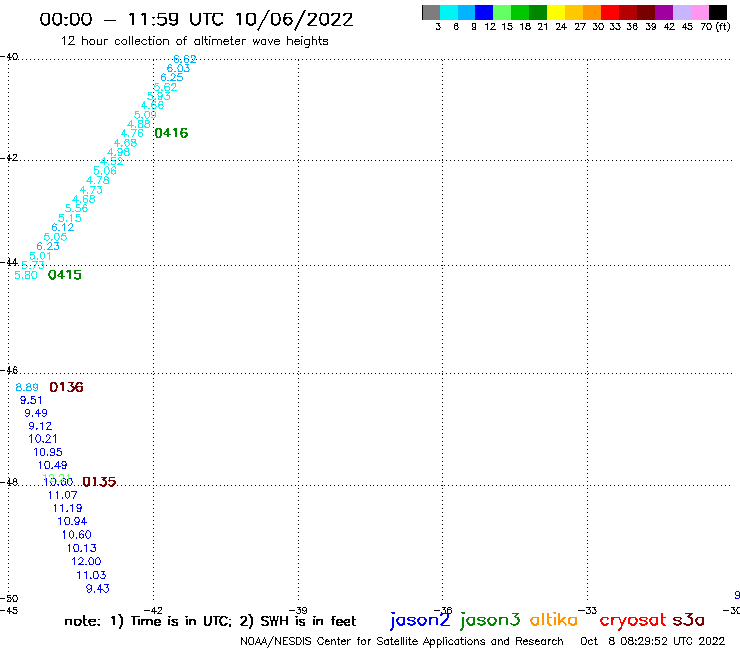Click wave height value 6.62

point(185,59)
